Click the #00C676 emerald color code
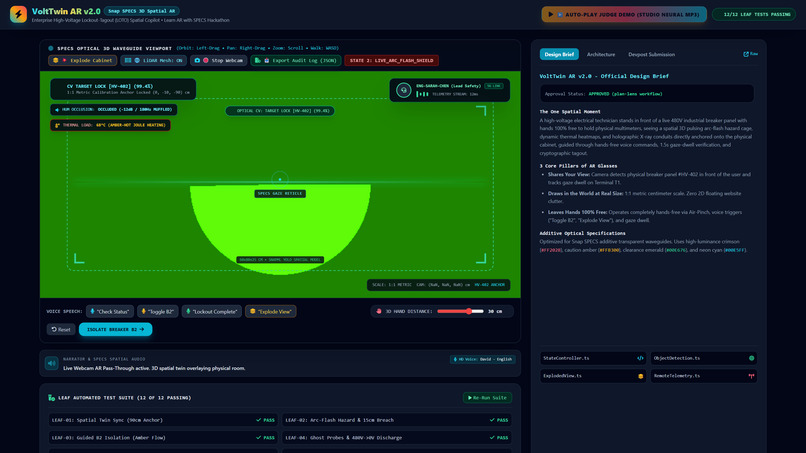806x453 pixels. click(675, 250)
